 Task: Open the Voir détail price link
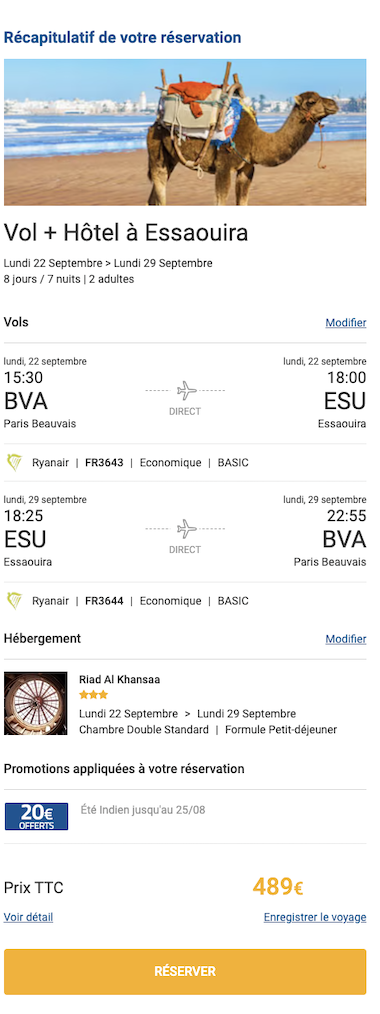click(x=28, y=917)
